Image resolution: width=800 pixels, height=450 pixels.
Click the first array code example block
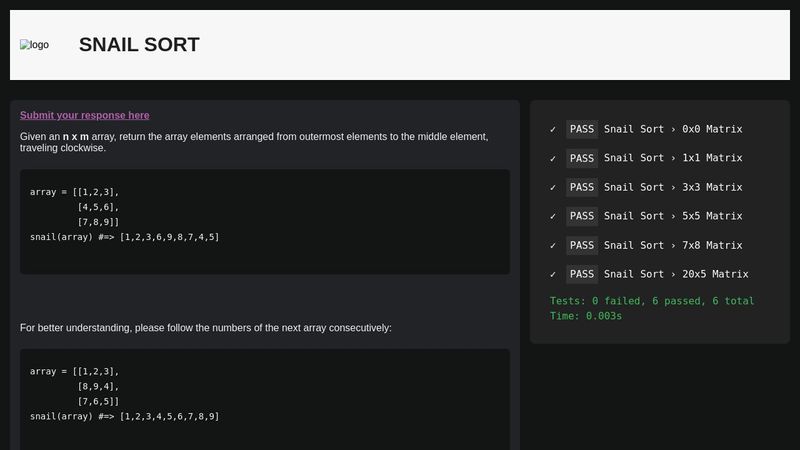(x=265, y=221)
